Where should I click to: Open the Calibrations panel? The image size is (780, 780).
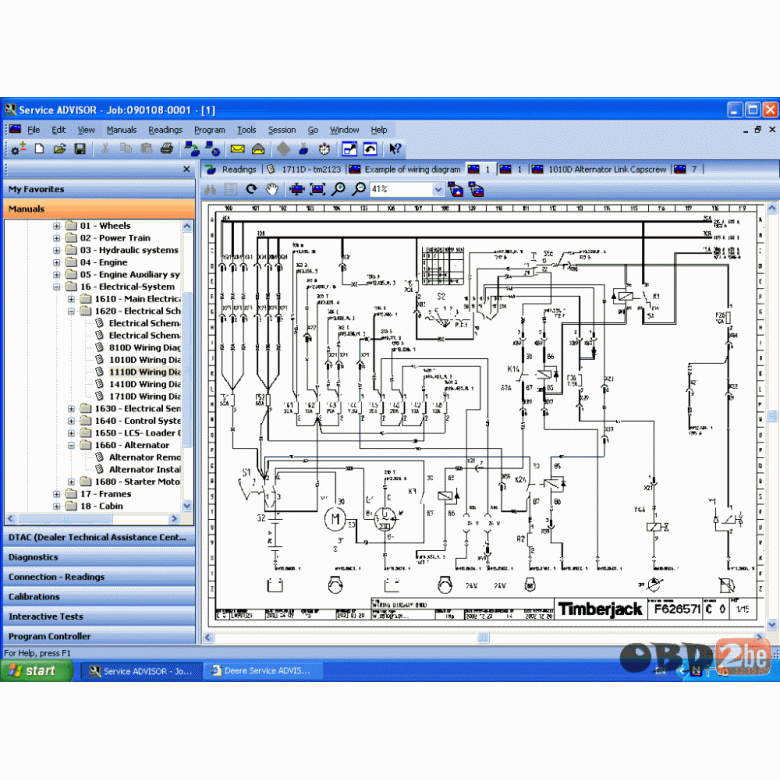pyautogui.click(x=99, y=596)
